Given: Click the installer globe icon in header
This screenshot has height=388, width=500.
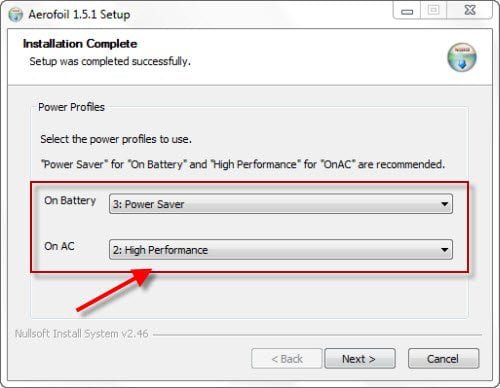Looking at the screenshot, I should pos(462,57).
